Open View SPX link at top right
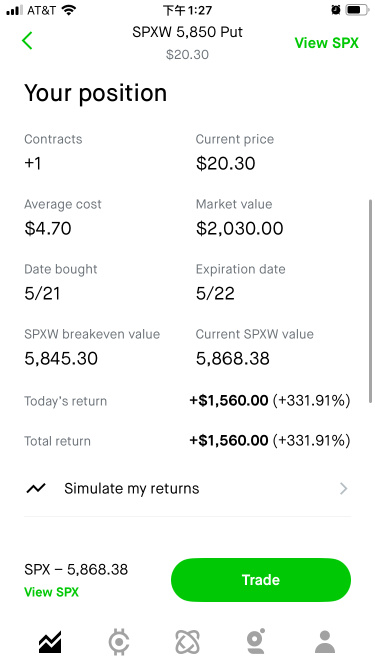Screen dimensions: 375x667 pos(327,43)
